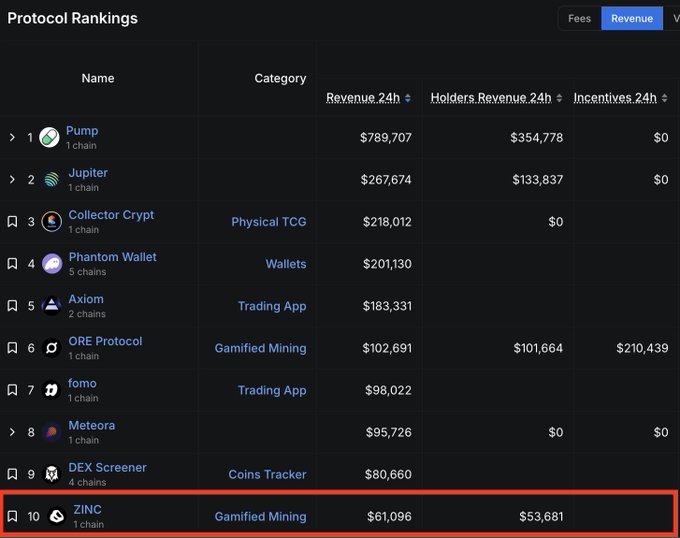Switch to the Fees tab
This screenshot has height=538, width=680.
pyautogui.click(x=579, y=19)
